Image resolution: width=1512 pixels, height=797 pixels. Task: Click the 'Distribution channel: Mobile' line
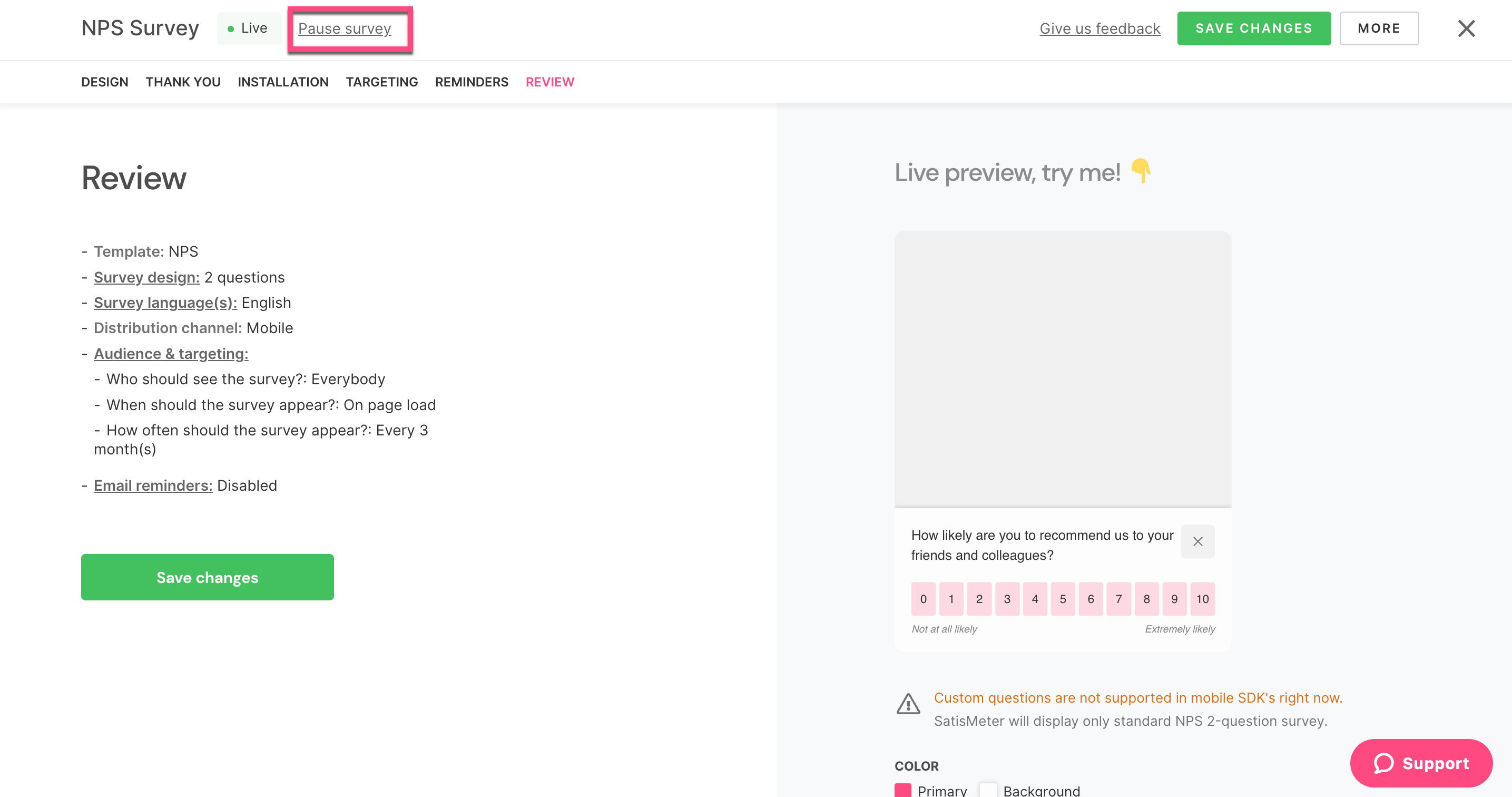193,328
